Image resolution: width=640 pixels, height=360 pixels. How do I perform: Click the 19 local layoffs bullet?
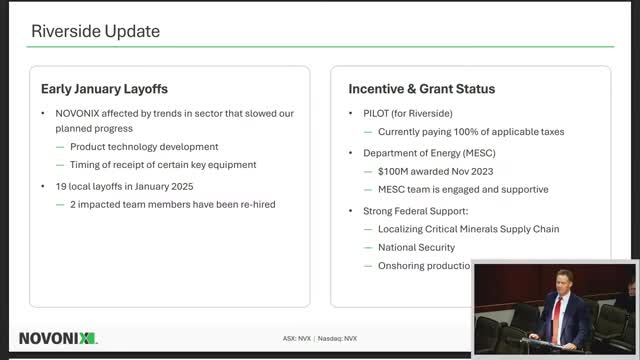(124, 187)
